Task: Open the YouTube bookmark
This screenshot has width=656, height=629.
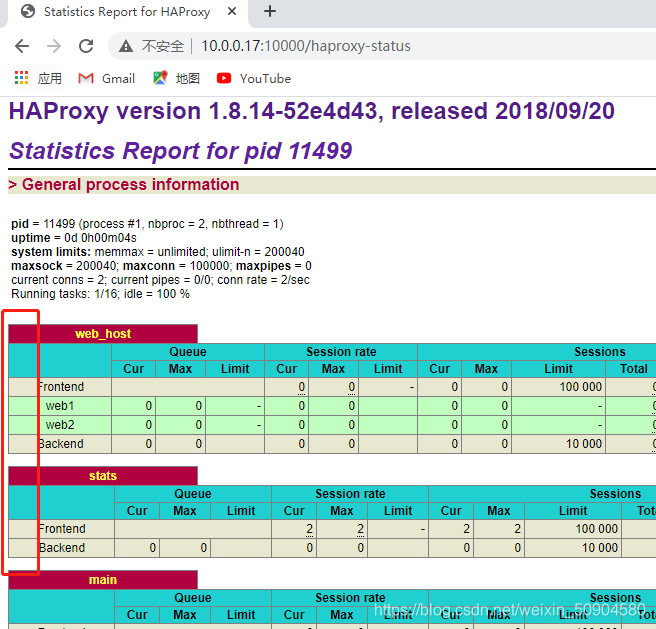Action: point(254,78)
